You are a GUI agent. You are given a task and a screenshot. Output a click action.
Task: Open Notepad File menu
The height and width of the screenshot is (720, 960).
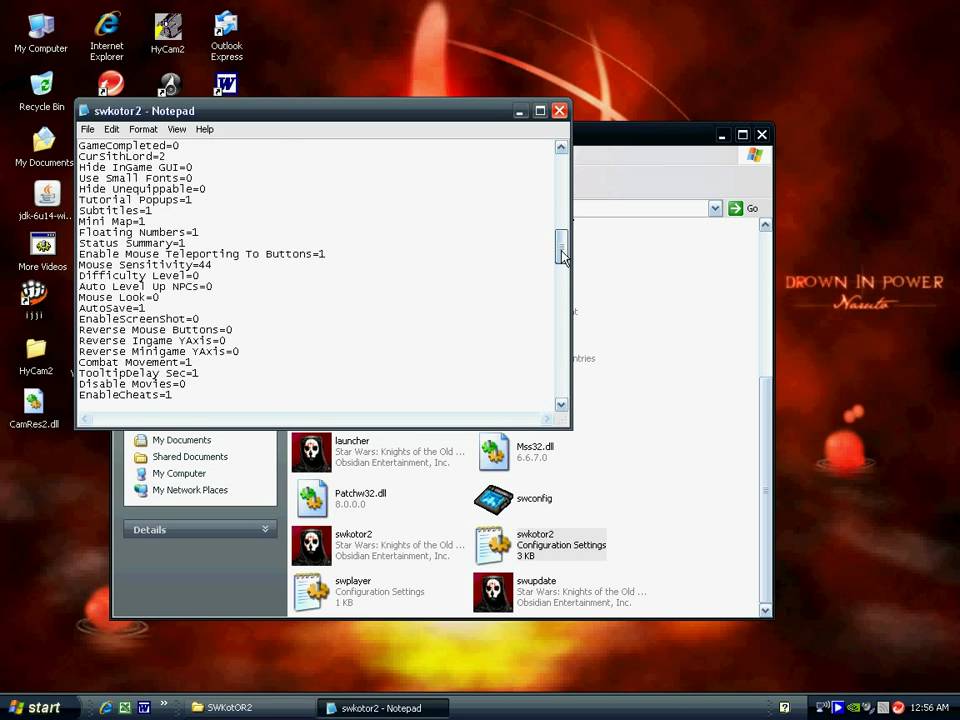click(x=88, y=129)
